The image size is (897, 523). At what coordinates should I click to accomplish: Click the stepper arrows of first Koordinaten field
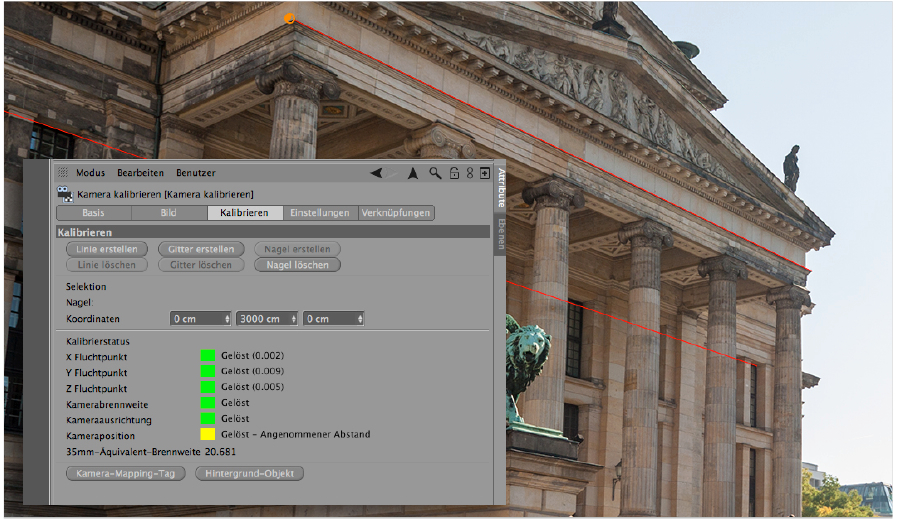(x=227, y=319)
